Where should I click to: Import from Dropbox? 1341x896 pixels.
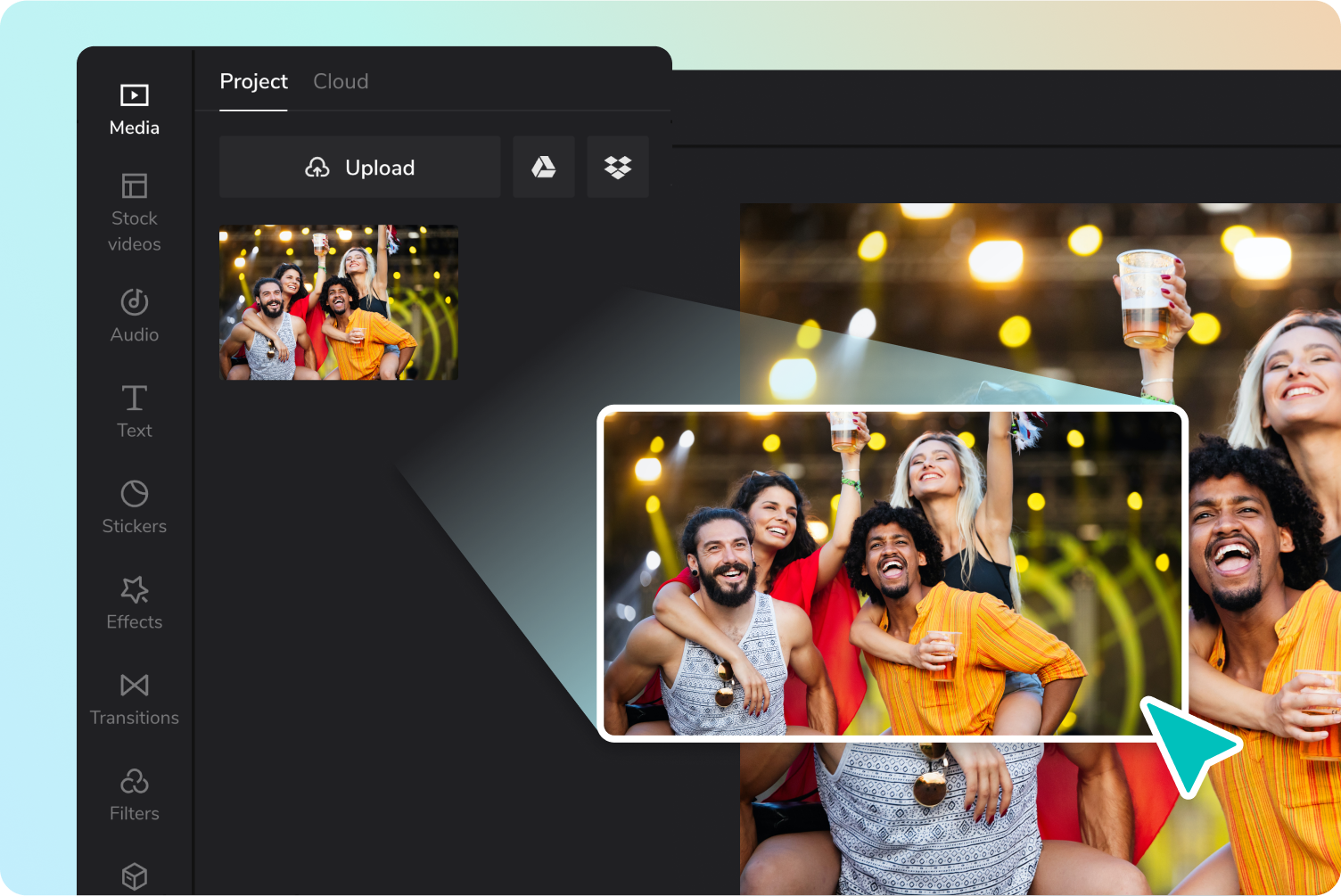pos(618,167)
